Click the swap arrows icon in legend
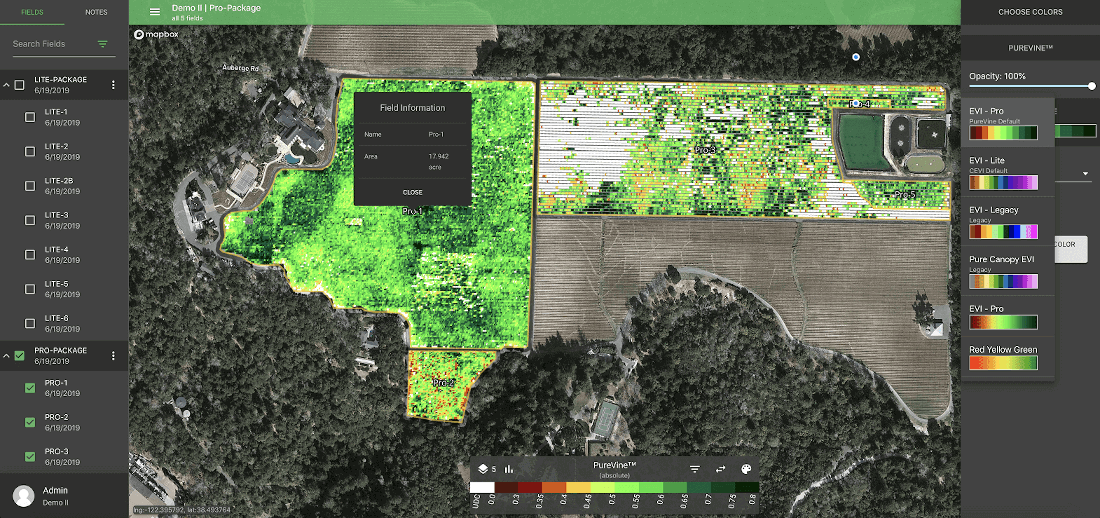This screenshot has height=518, width=1100. tap(720, 469)
